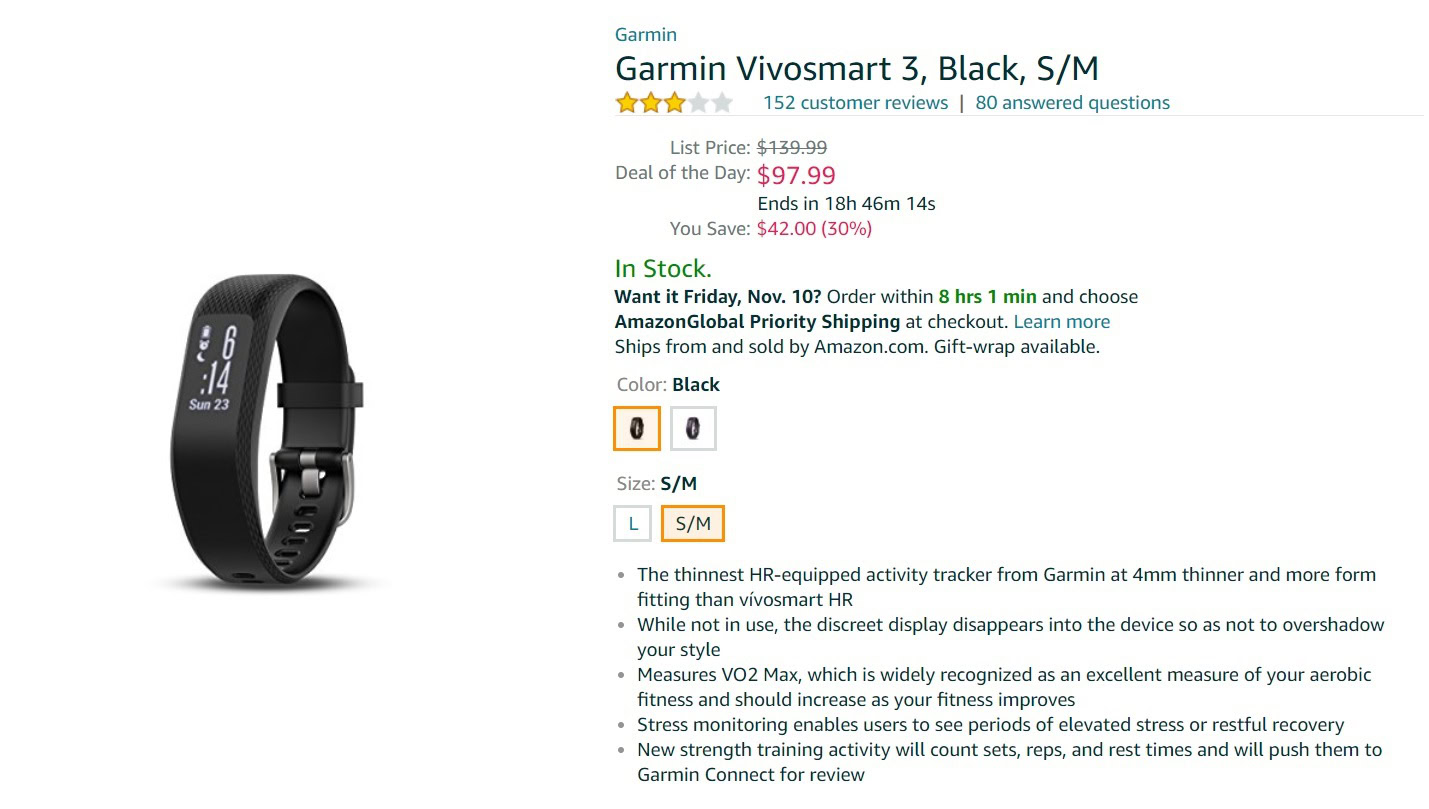
Task: Click the Garmin Vivosmart 3 product title
Action: 856,69
